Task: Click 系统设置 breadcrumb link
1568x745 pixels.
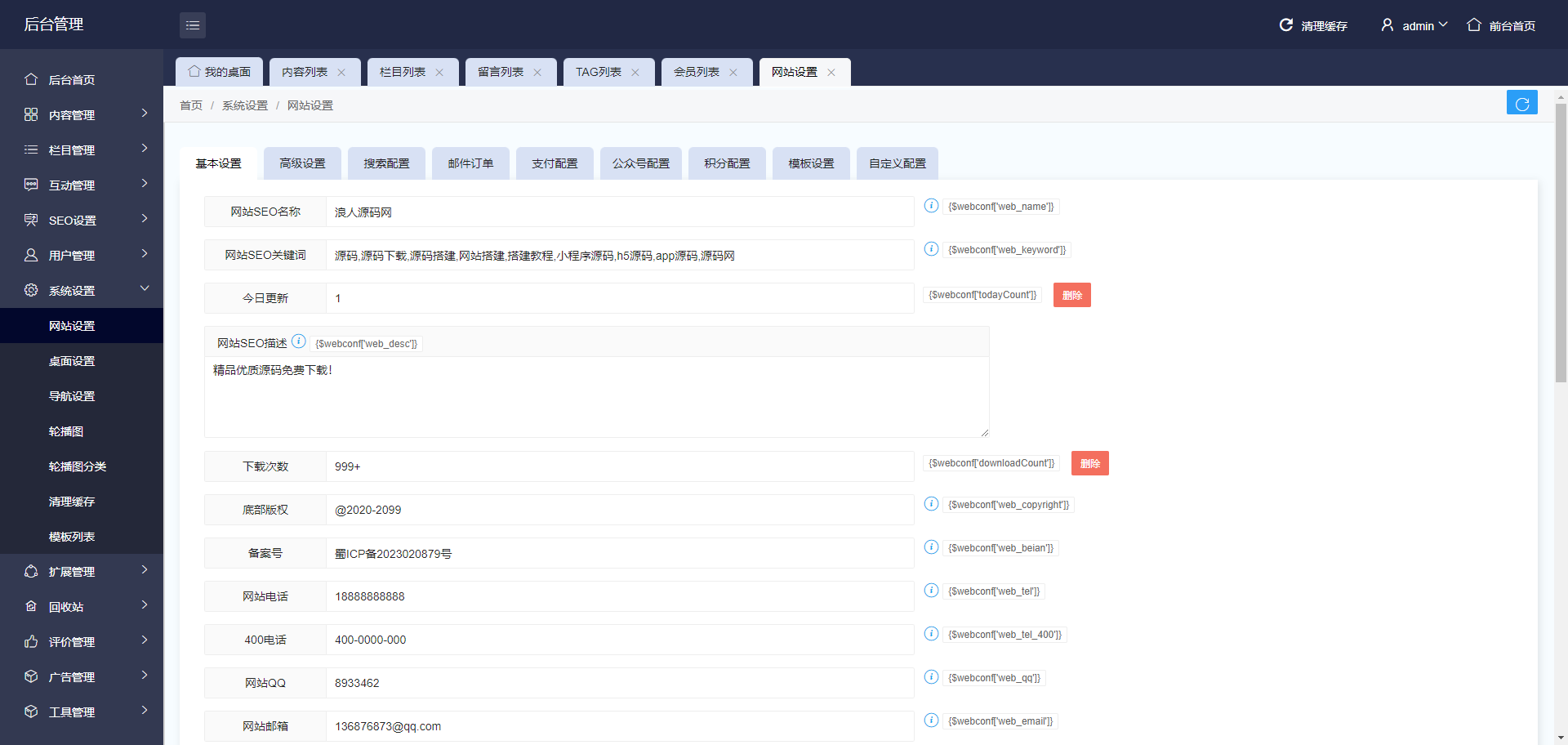Action: pos(245,105)
